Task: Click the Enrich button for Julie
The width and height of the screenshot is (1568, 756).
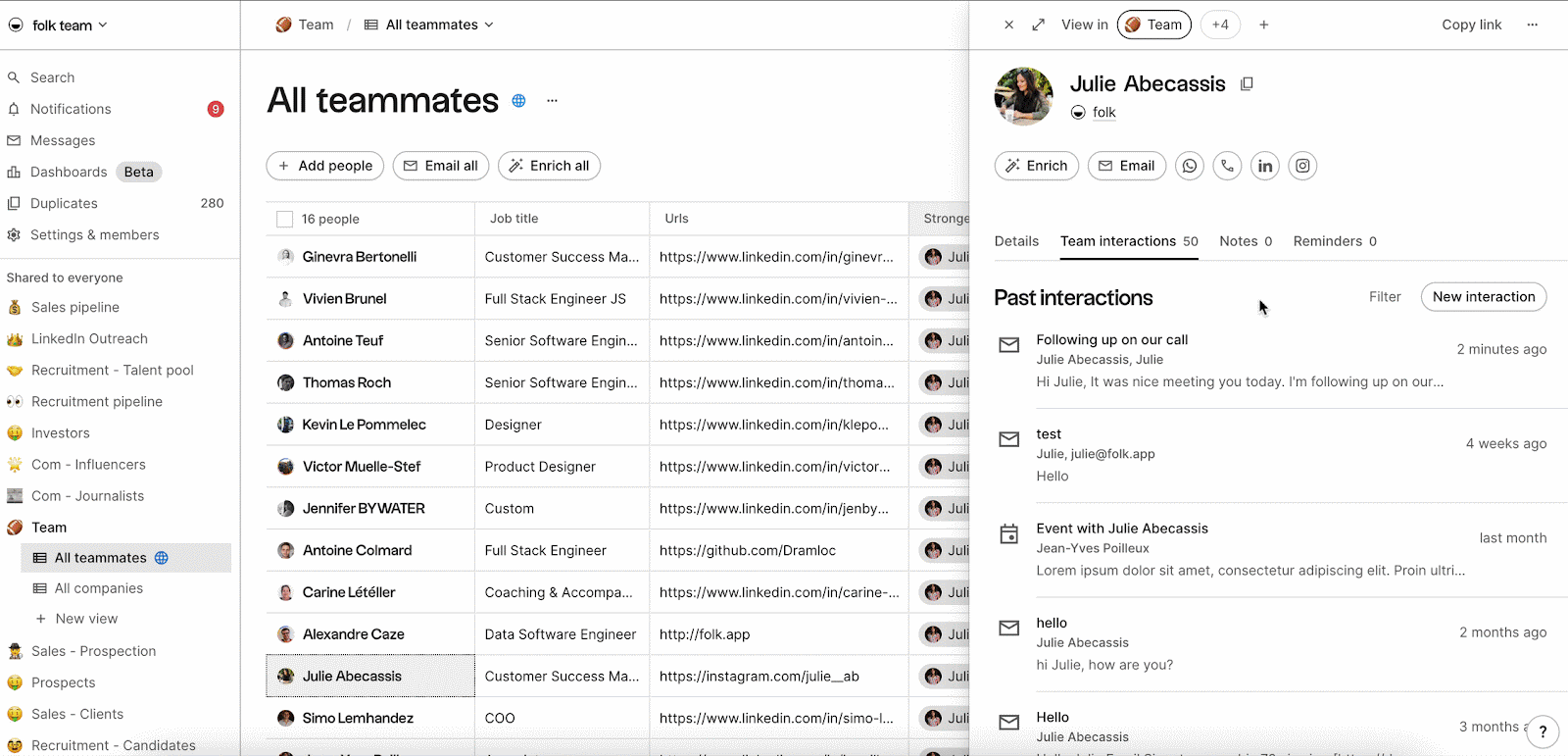Action: click(1037, 166)
